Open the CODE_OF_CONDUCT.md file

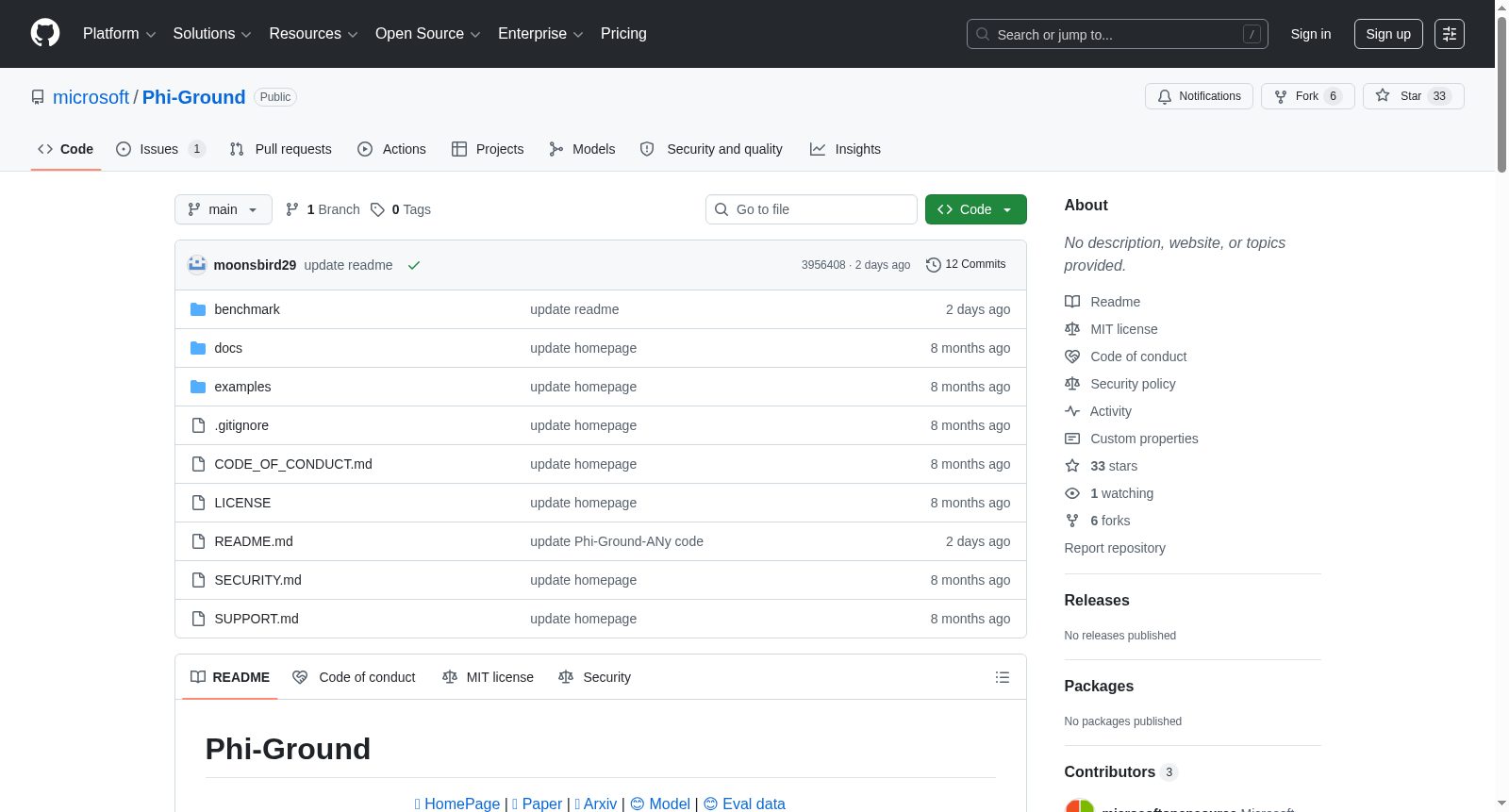(x=293, y=464)
